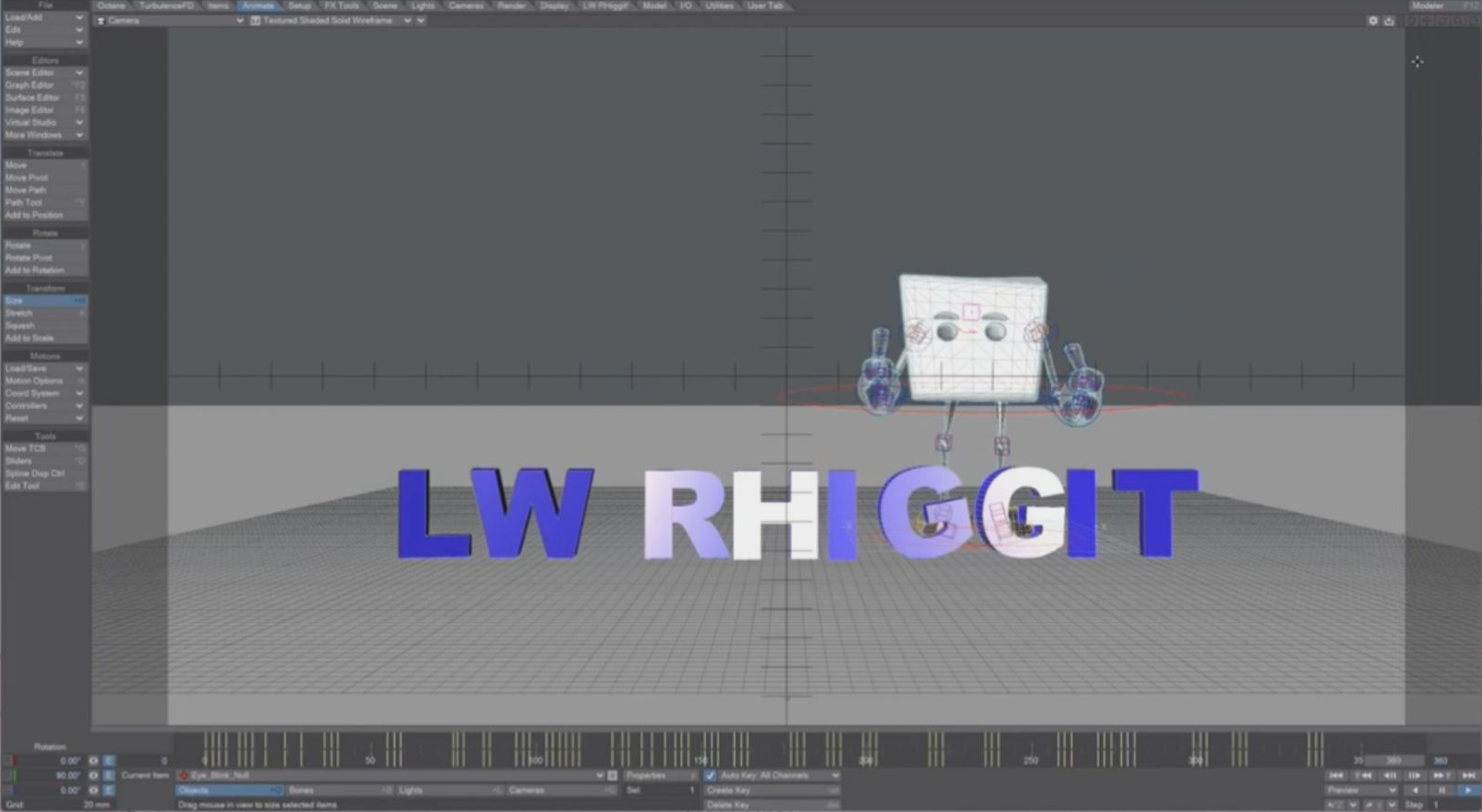Select the Move tool
The image size is (1482, 812).
tap(44, 165)
